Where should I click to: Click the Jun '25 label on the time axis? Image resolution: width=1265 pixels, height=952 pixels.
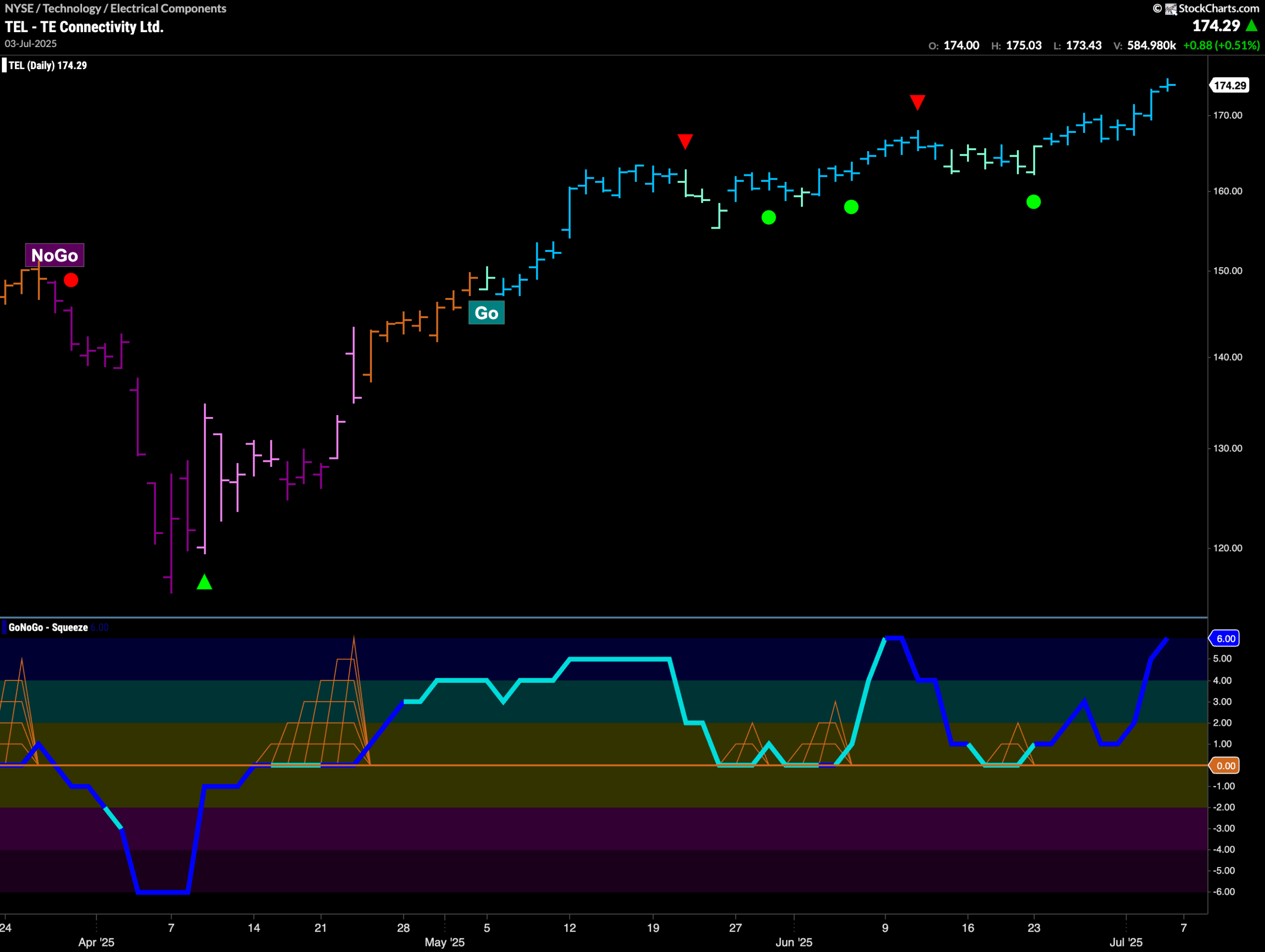(794, 942)
